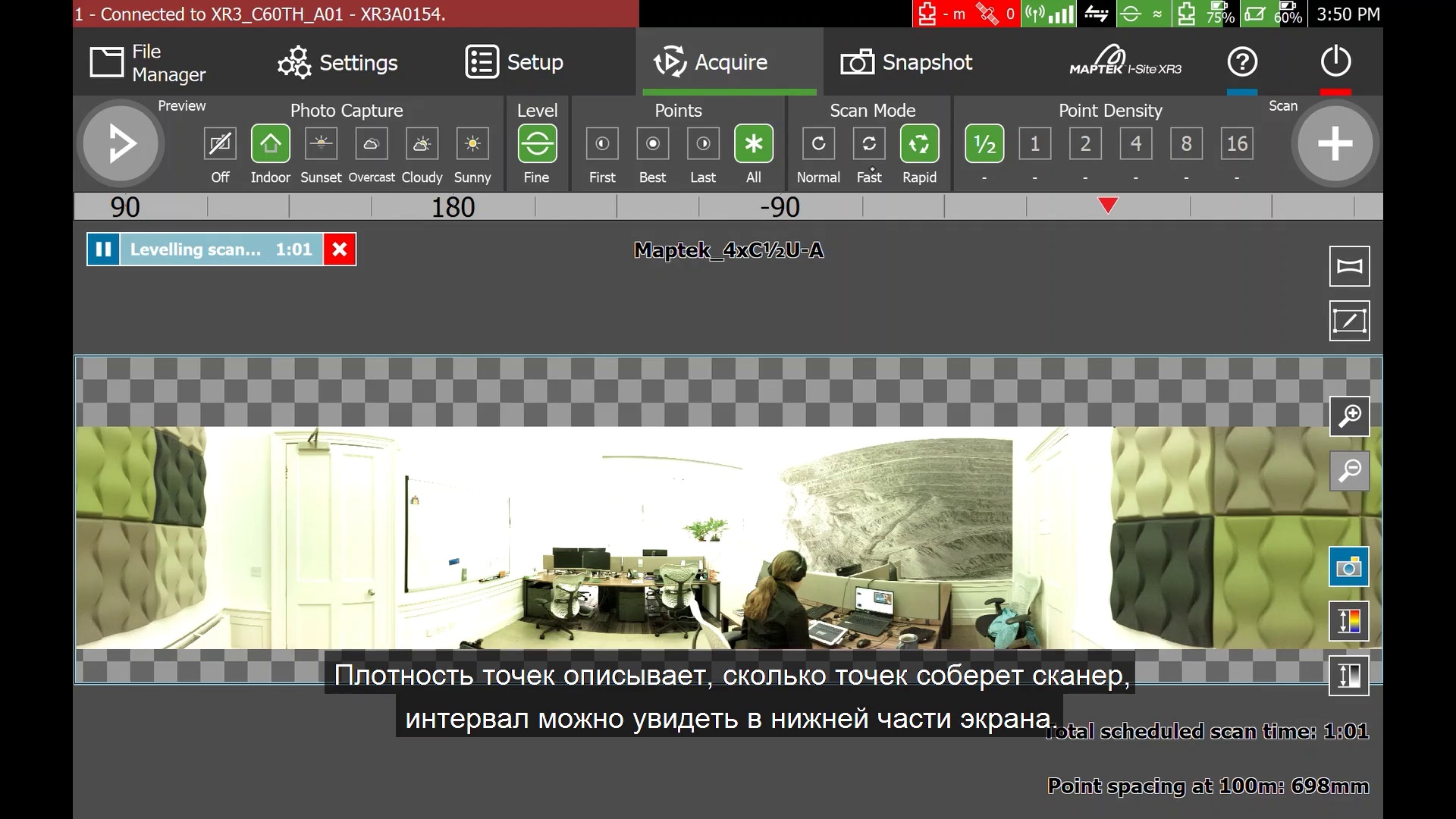Image resolution: width=1456 pixels, height=819 pixels.
Task: Turn photo capture Off
Action: tap(220, 144)
